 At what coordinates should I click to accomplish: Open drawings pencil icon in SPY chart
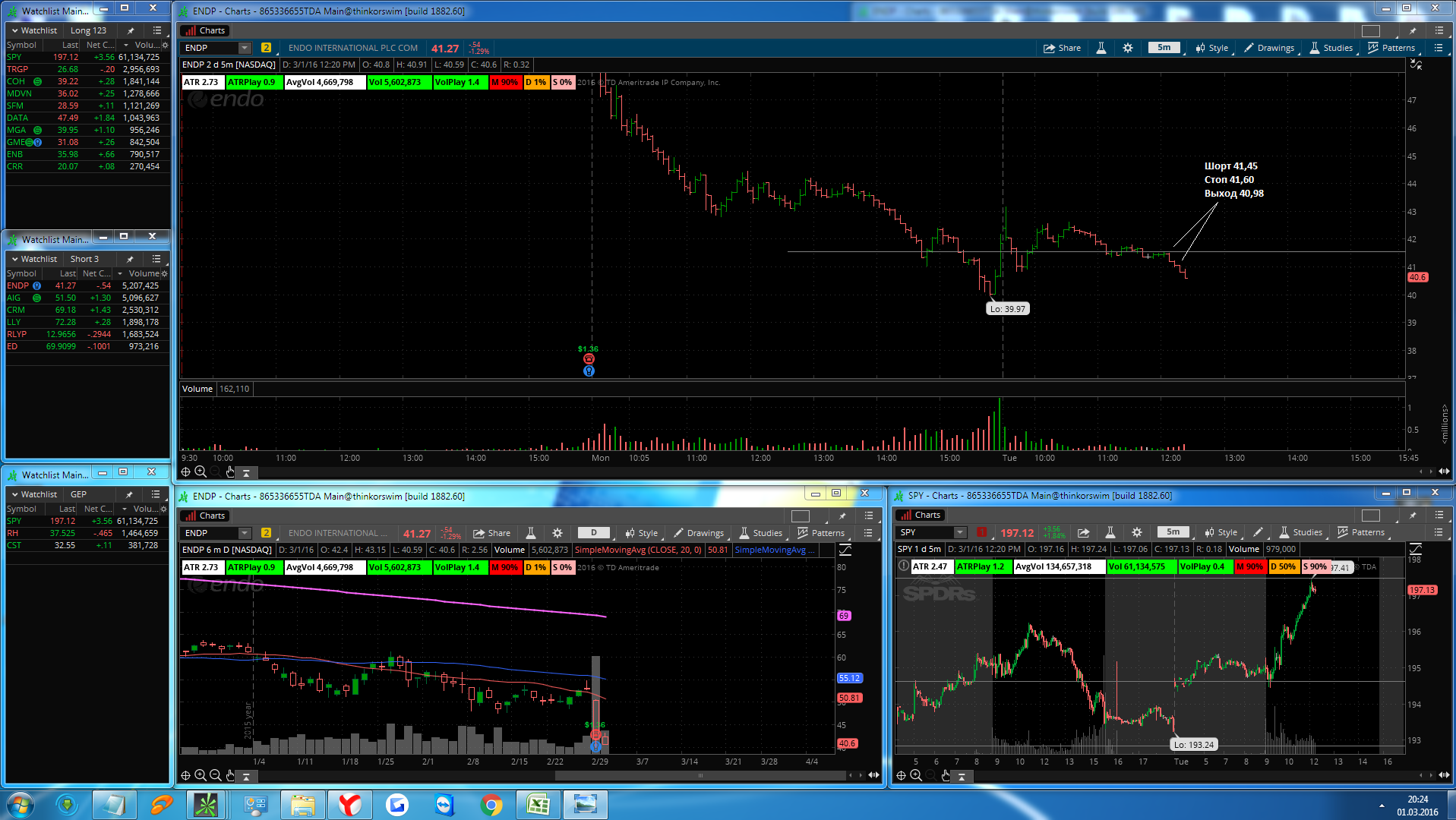(x=1258, y=532)
